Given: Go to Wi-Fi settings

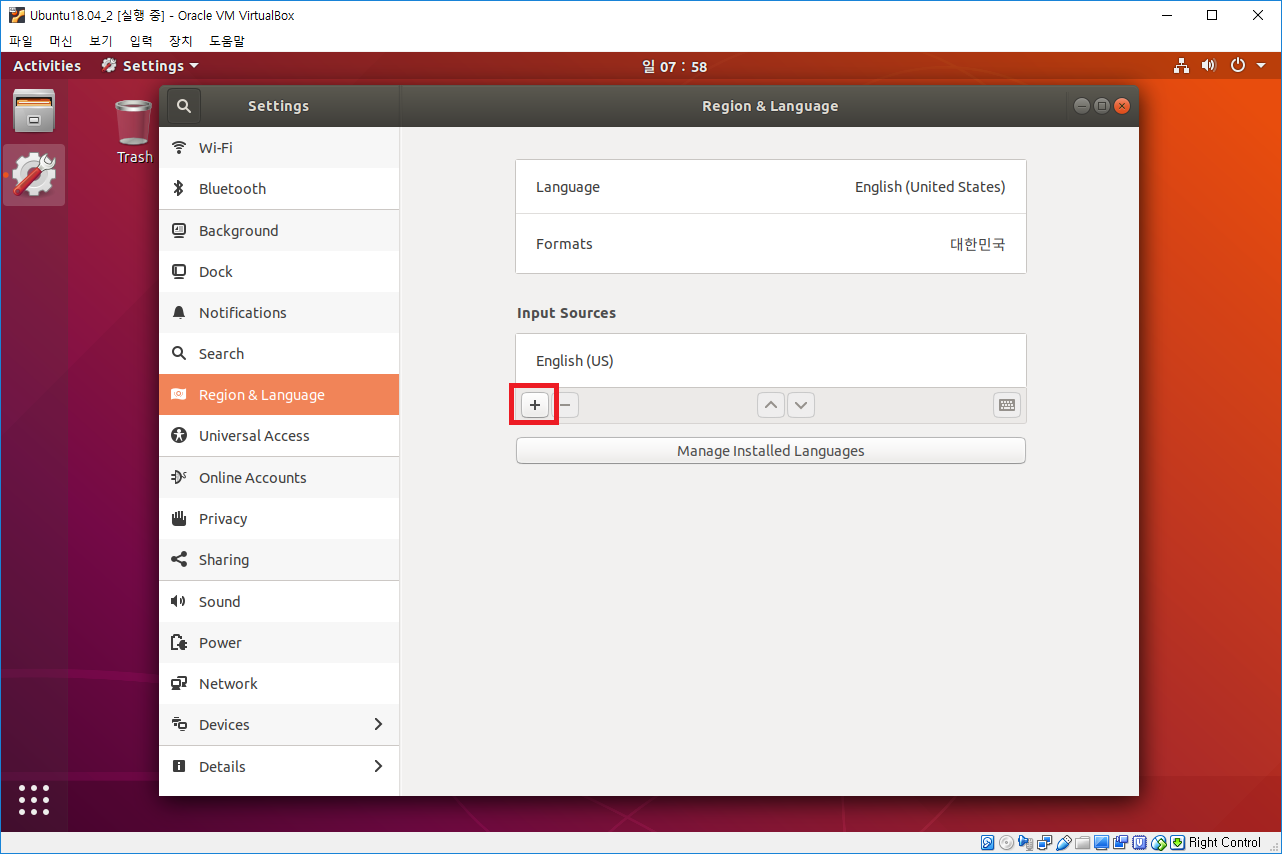Looking at the screenshot, I should coord(279,148).
